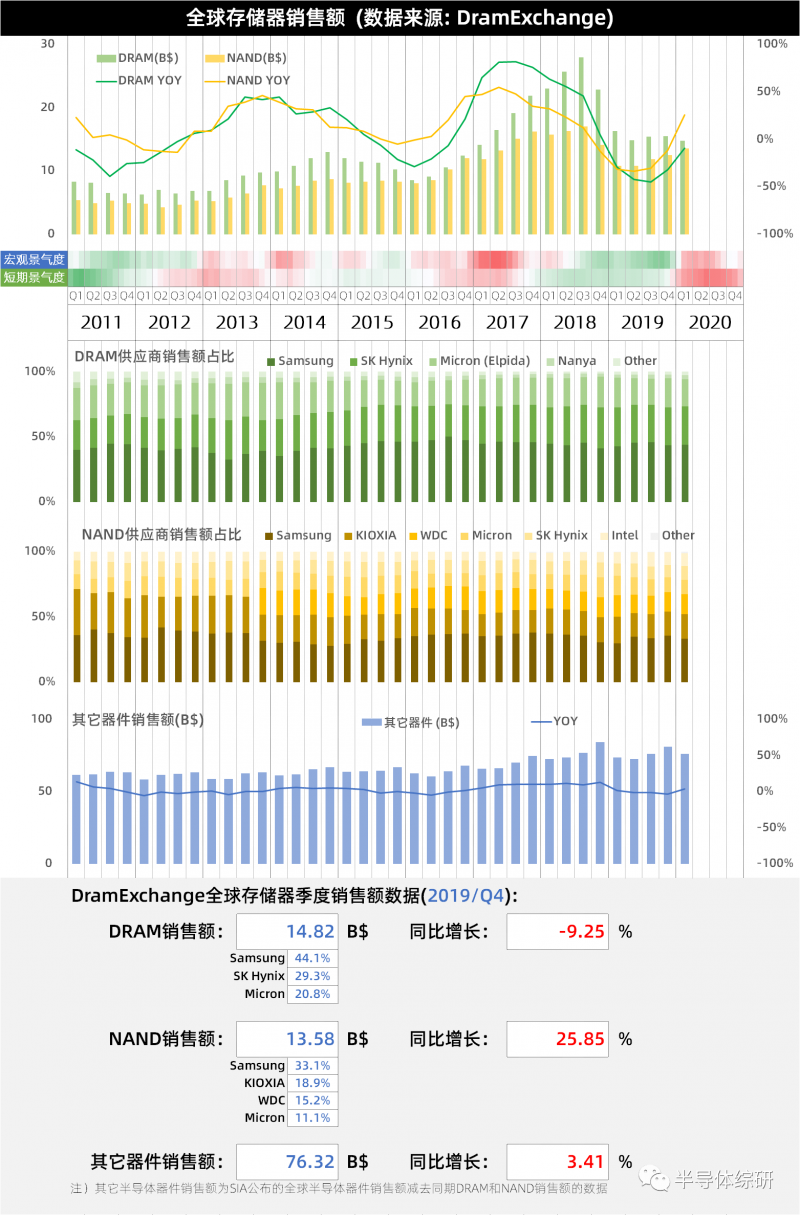This screenshot has width=800, height=1215.
Task: Click the Nanya legend marker in DRAM chart
Action: click(x=551, y=361)
